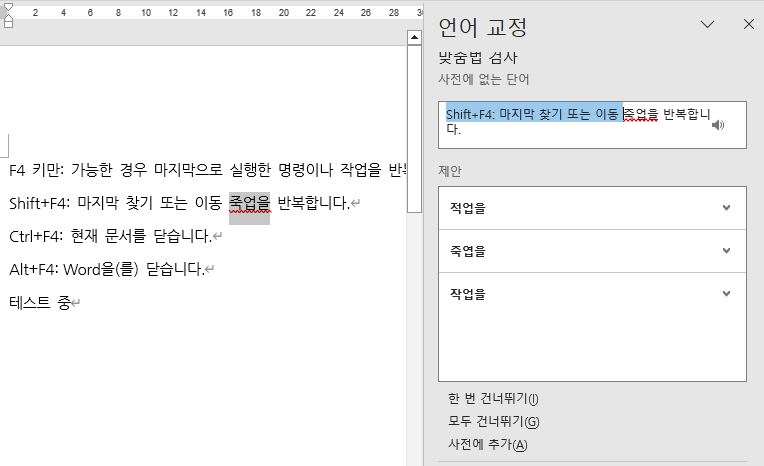This screenshot has width=764, height=466.
Task: Choose suggestion 작업을
Action: click(592, 294)
